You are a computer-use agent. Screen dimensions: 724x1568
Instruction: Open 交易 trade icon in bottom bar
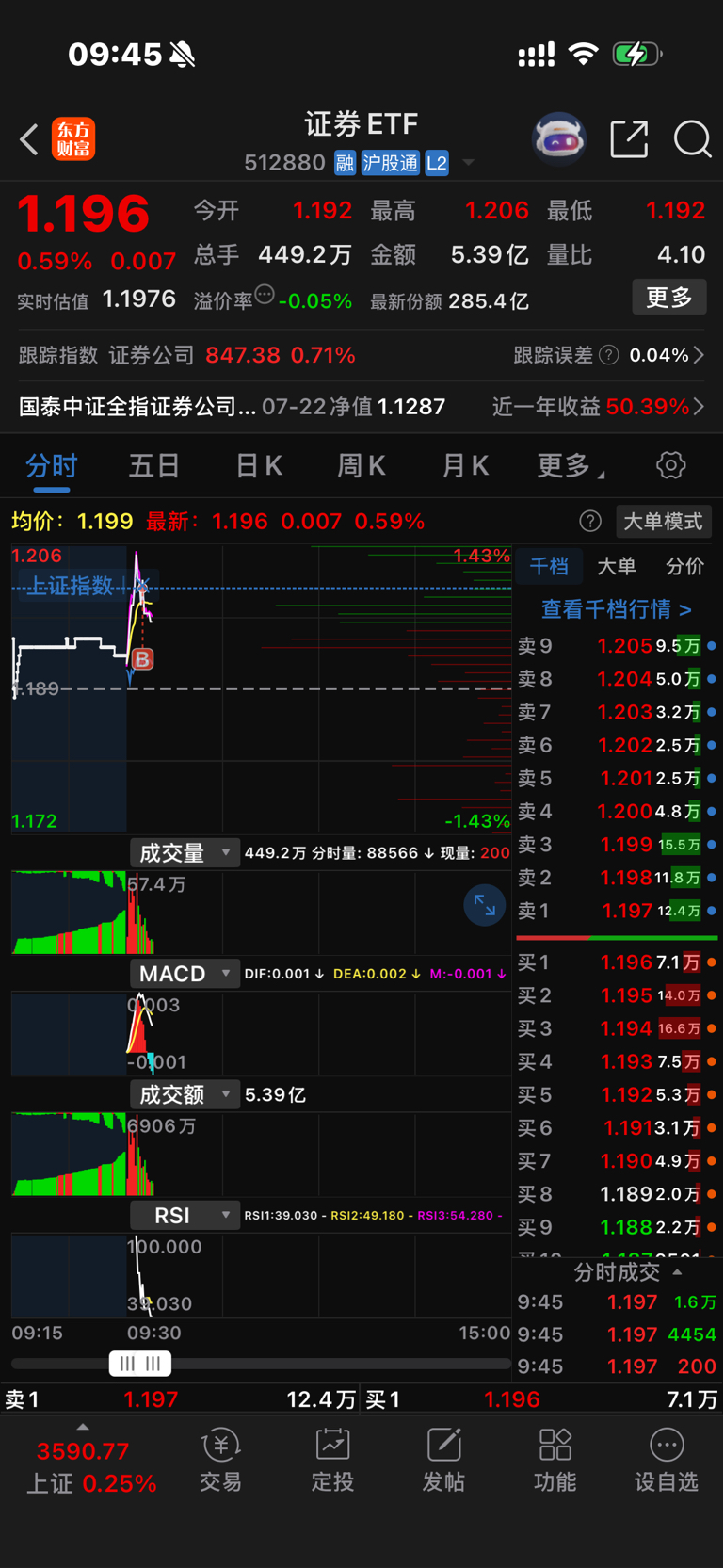click(x=221, y=1460)
